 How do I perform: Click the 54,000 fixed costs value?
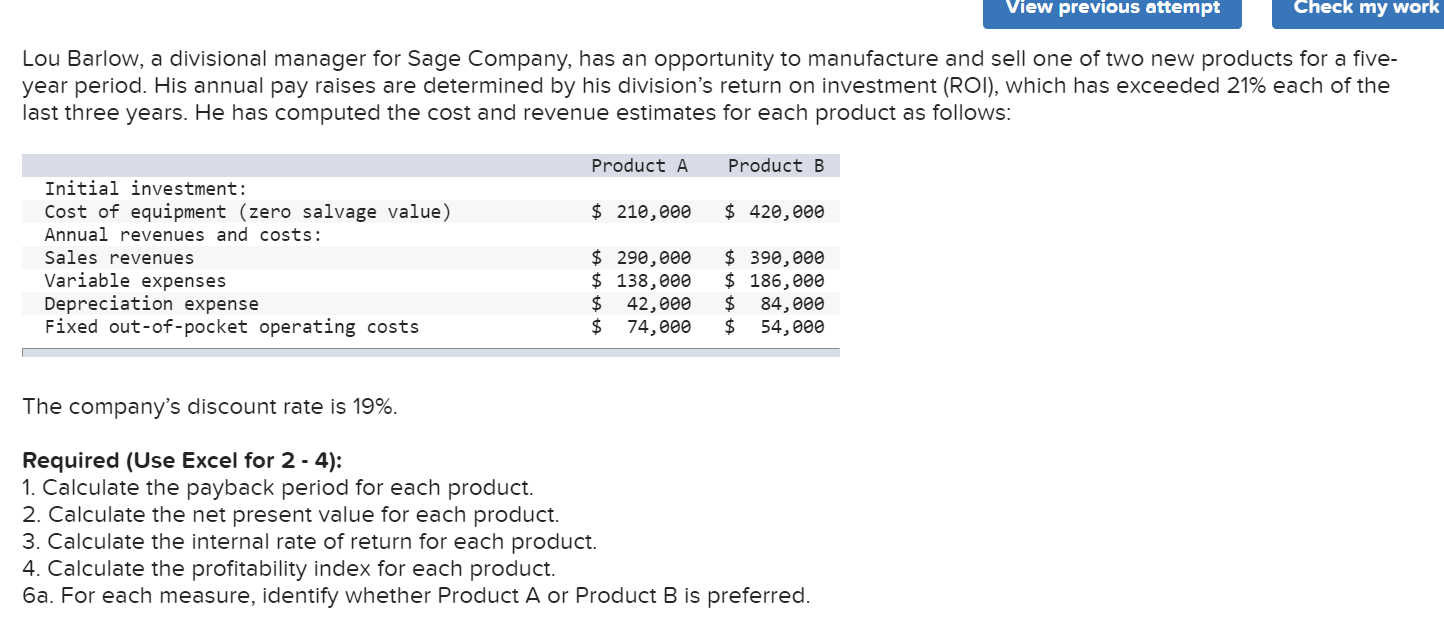[792, 327]
